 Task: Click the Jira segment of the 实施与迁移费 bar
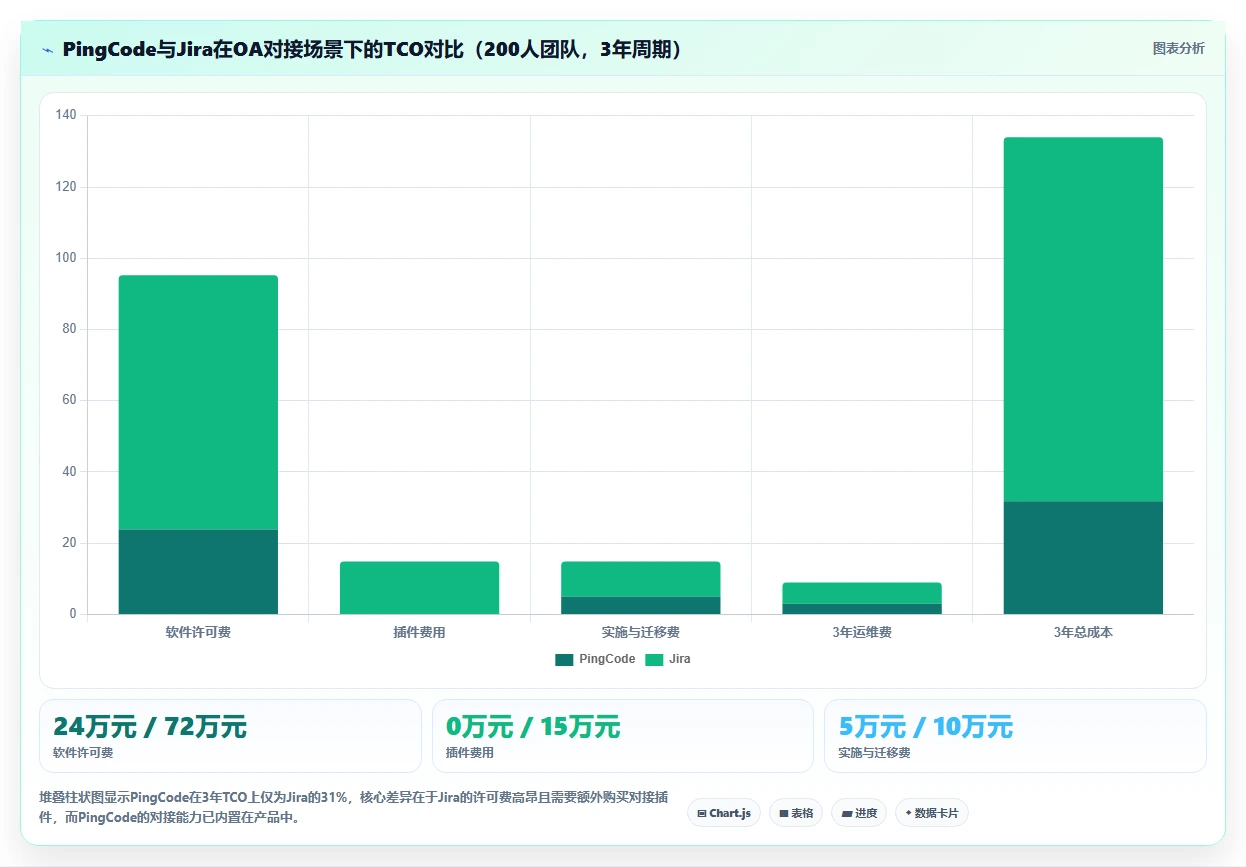(640, 579)
